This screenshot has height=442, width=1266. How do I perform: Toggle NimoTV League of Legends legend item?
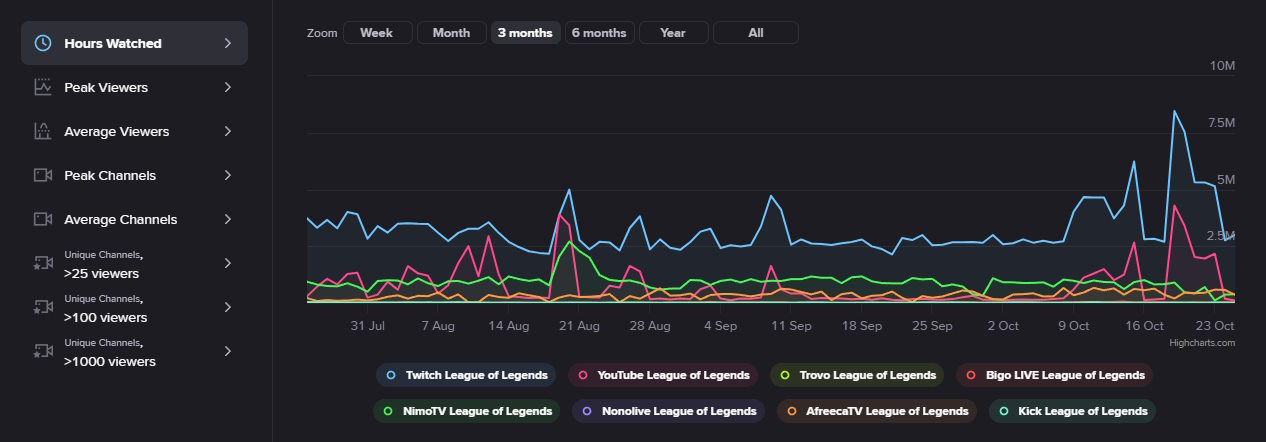tap(466, 411)
